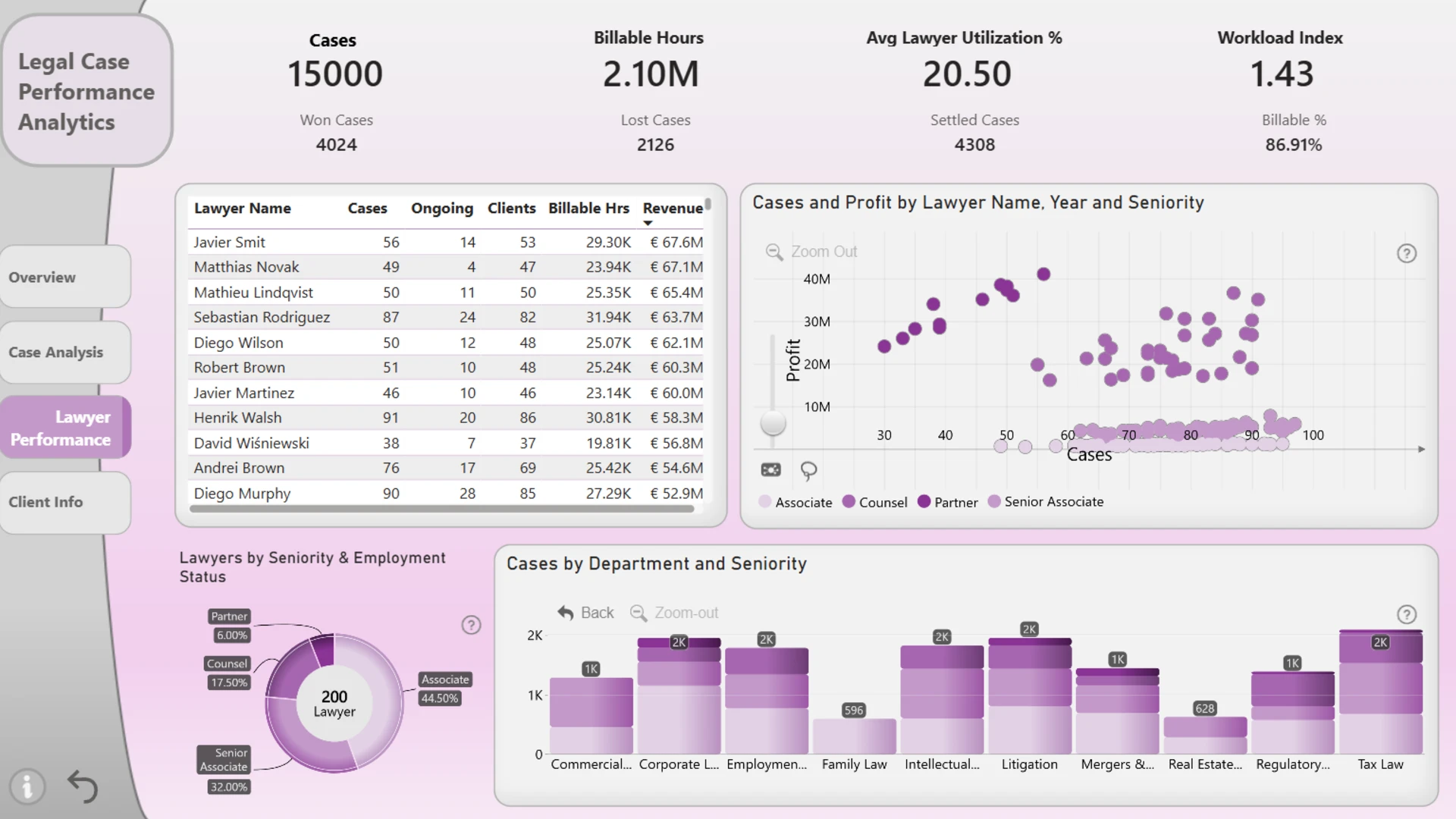Viewport: 1456px width, 819px height.
Task: Sort table by Billable Hrs column header
Action: (x=588, y=209)
